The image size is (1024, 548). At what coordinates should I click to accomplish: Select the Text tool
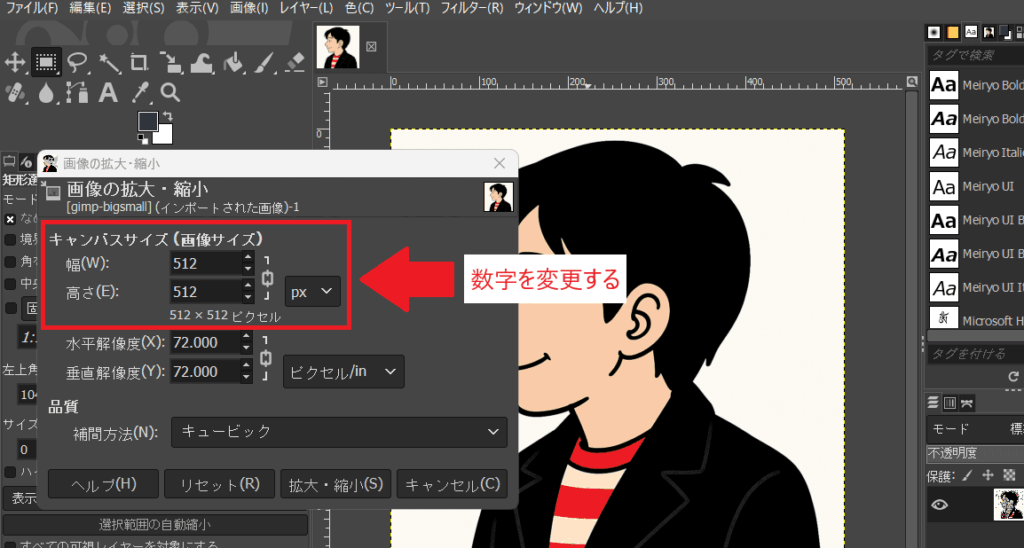tap(108, 93)
